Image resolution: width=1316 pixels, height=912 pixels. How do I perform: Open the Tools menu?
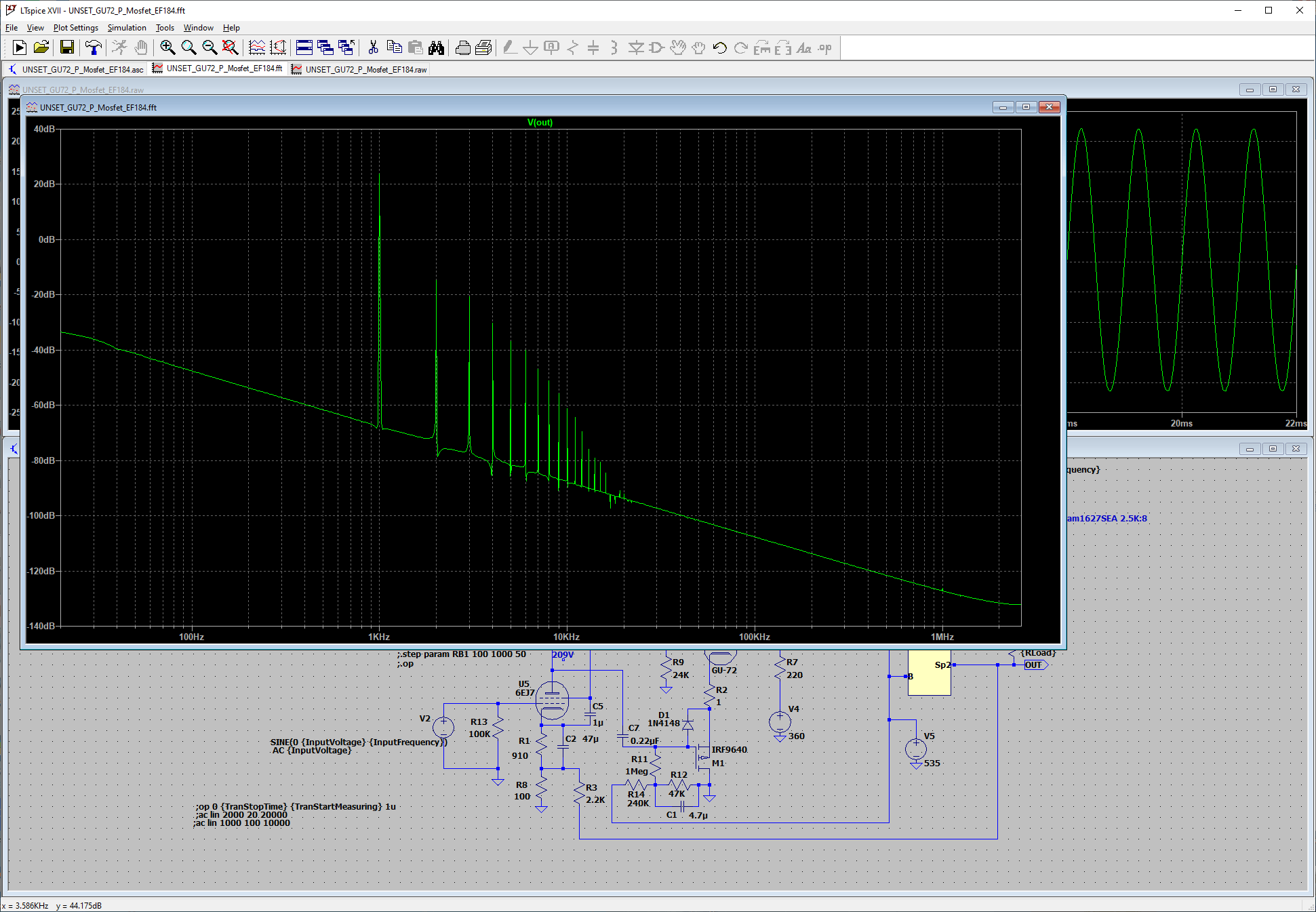click(x=165, y=28)
